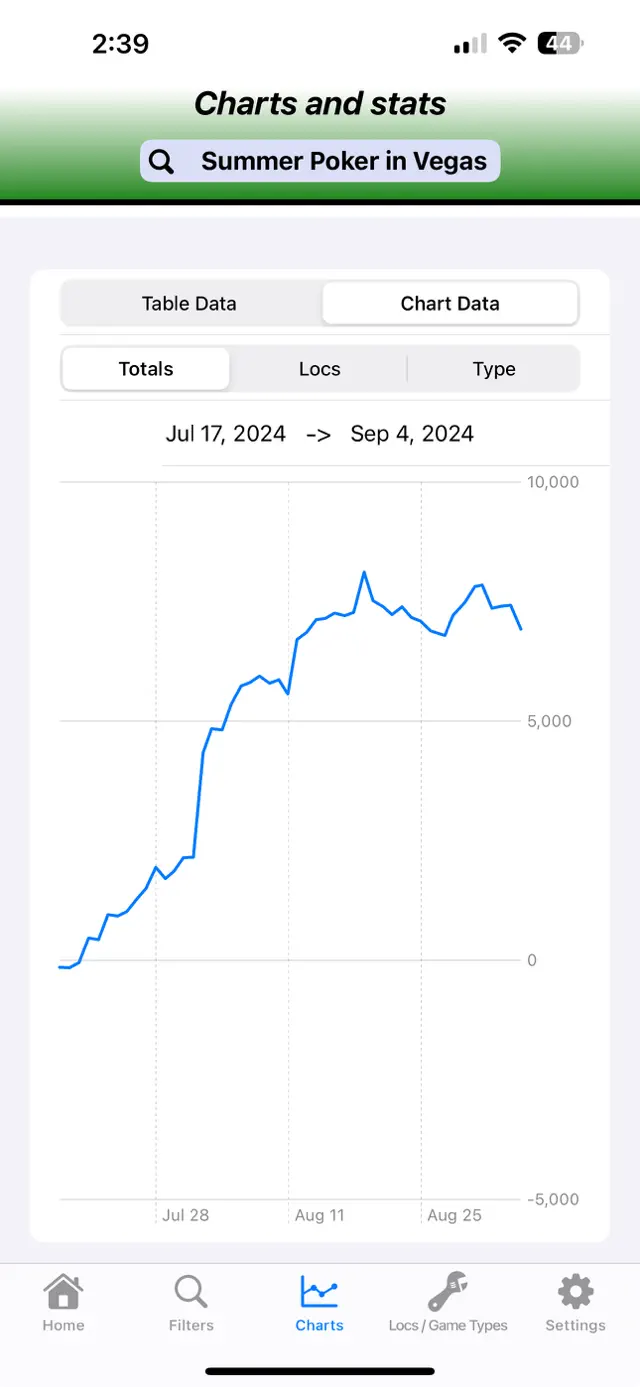Switch to the Table Data tab

(189, 303)
